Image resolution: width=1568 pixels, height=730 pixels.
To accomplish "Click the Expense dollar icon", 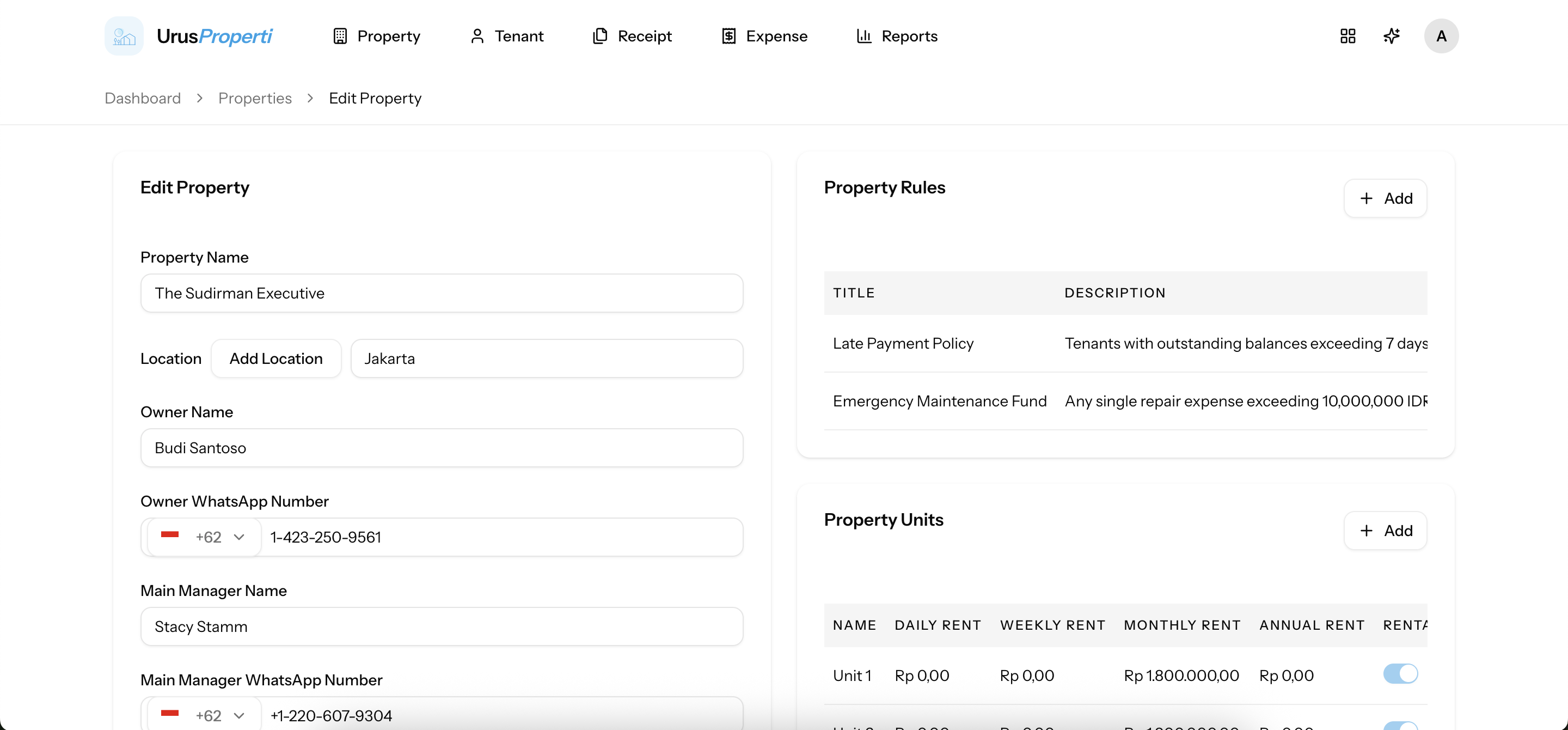I will (x=728, y=36).
